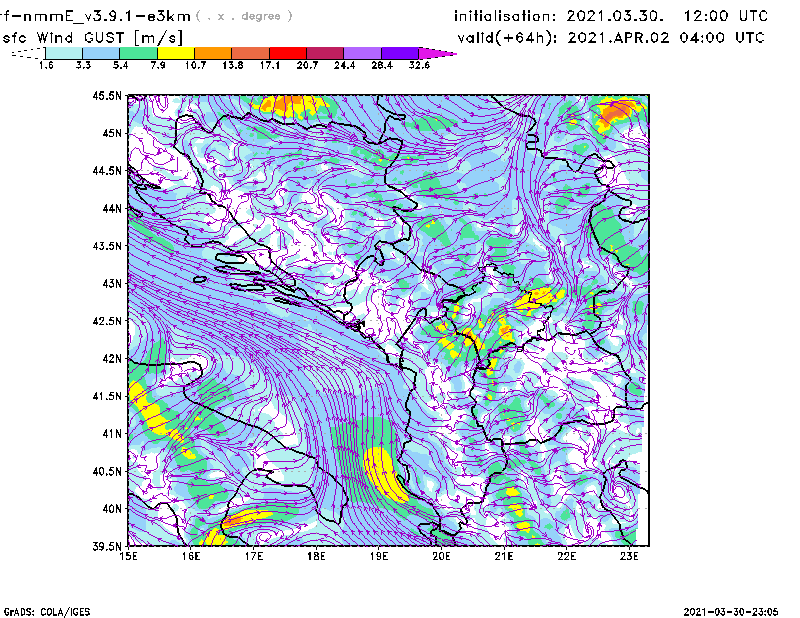Click the 41N latitude label

112,434
